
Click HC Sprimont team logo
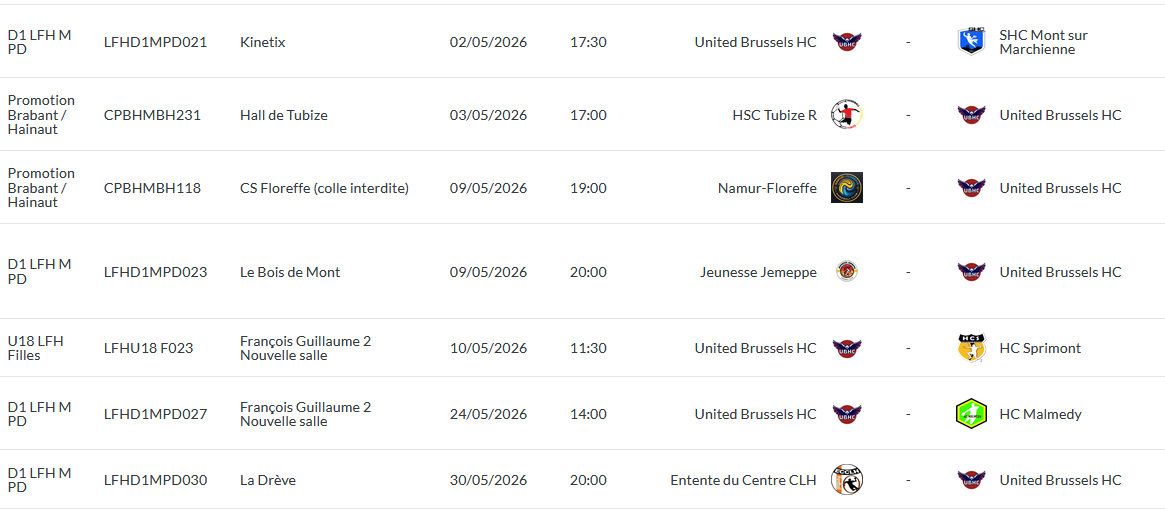click(971, 348)
